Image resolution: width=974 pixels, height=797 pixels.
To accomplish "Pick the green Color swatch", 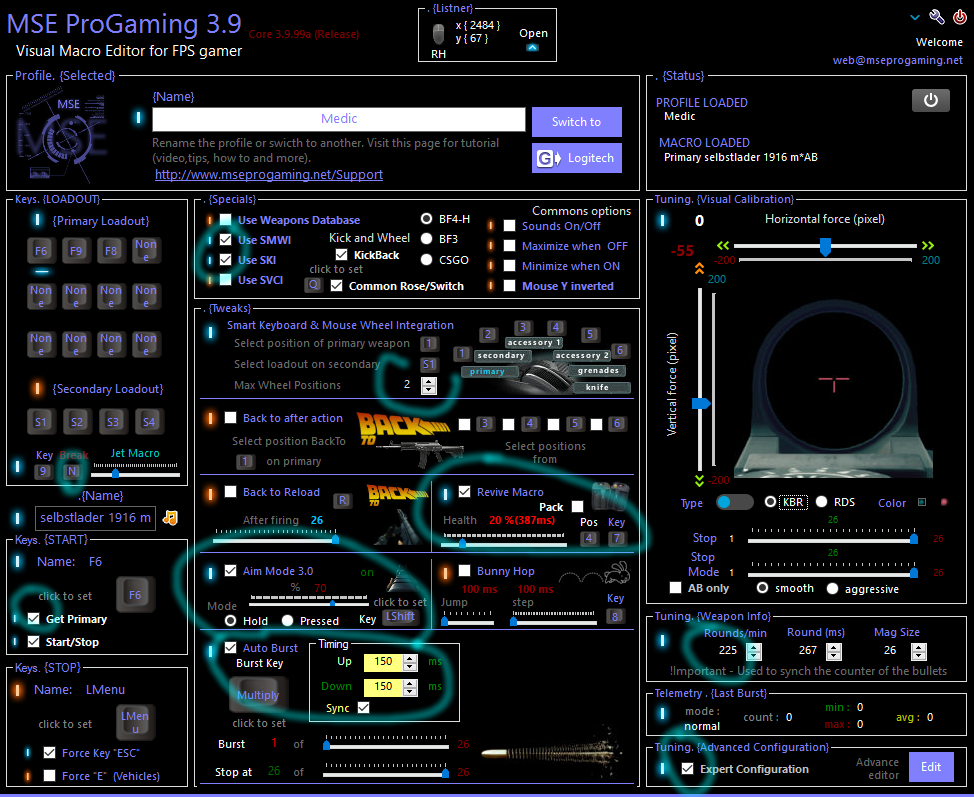I will [x=922, y=502].
